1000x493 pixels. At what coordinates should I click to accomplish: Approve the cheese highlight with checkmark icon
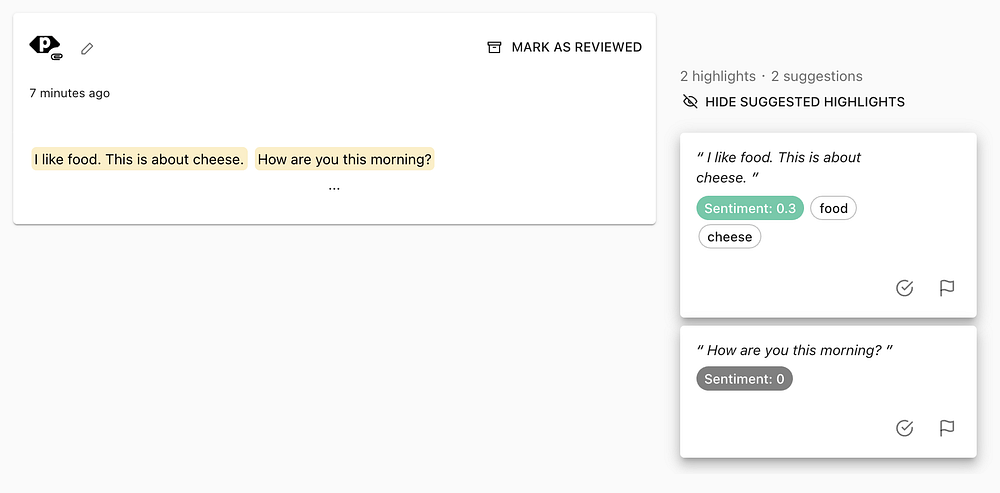pyautogui.click(x=905, y=288)
